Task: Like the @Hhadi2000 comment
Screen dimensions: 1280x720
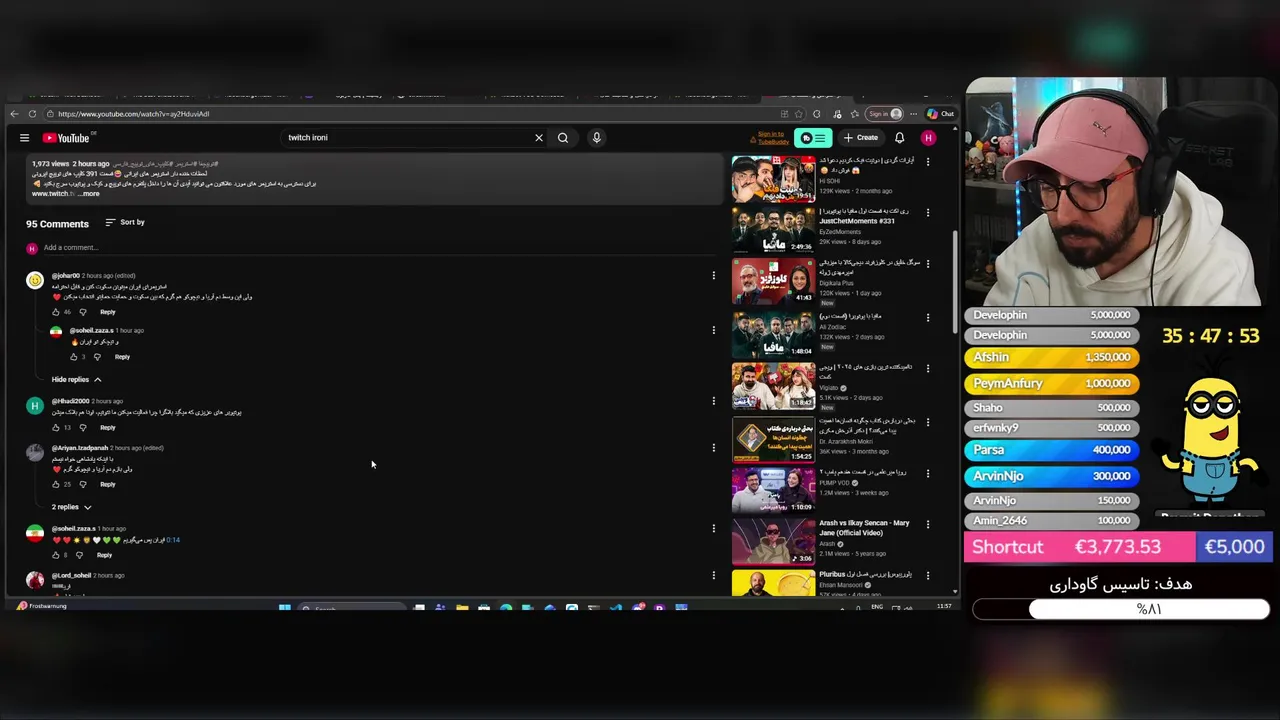Action: (56, 427)
